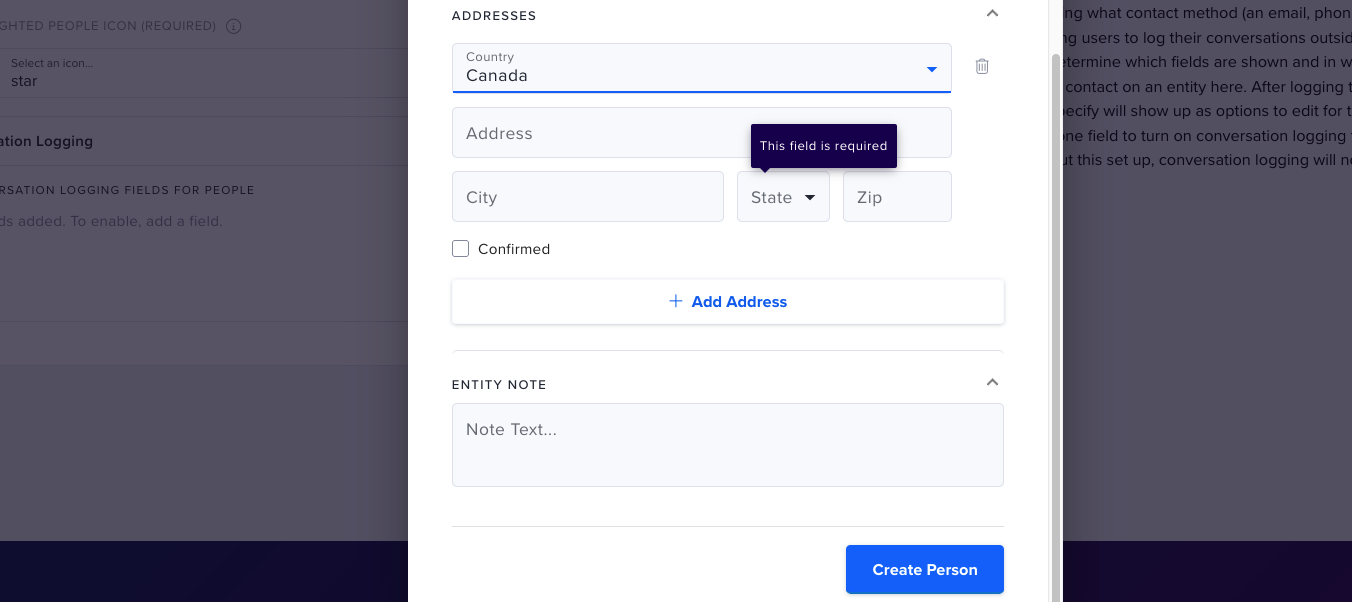Click into the City field
Screen dimensions: 1352x602
click(588, 197)
